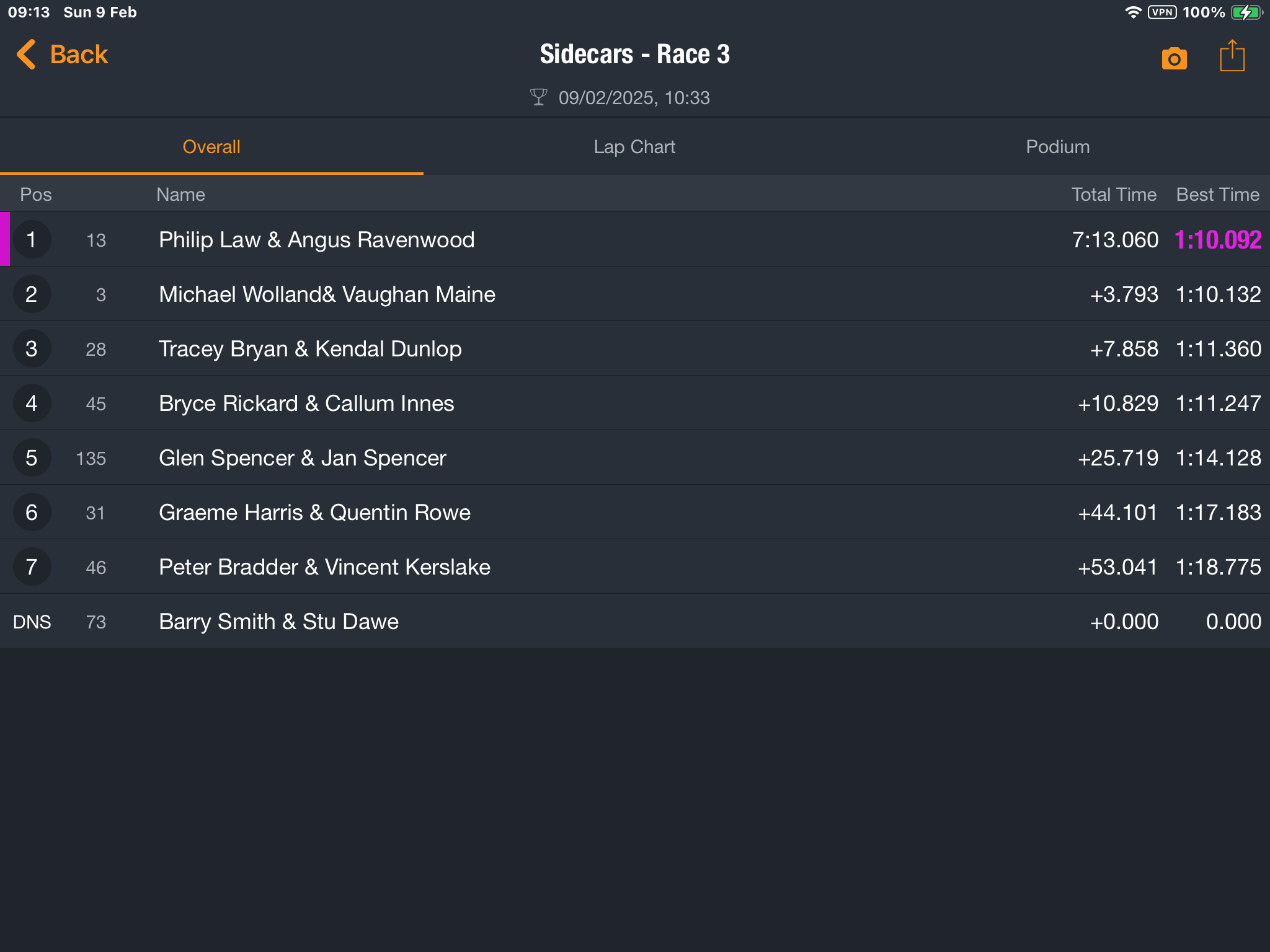Tap the magenta fastest lap time 1:10.092
This screenshot has height=952, width=1270.
1218,240
